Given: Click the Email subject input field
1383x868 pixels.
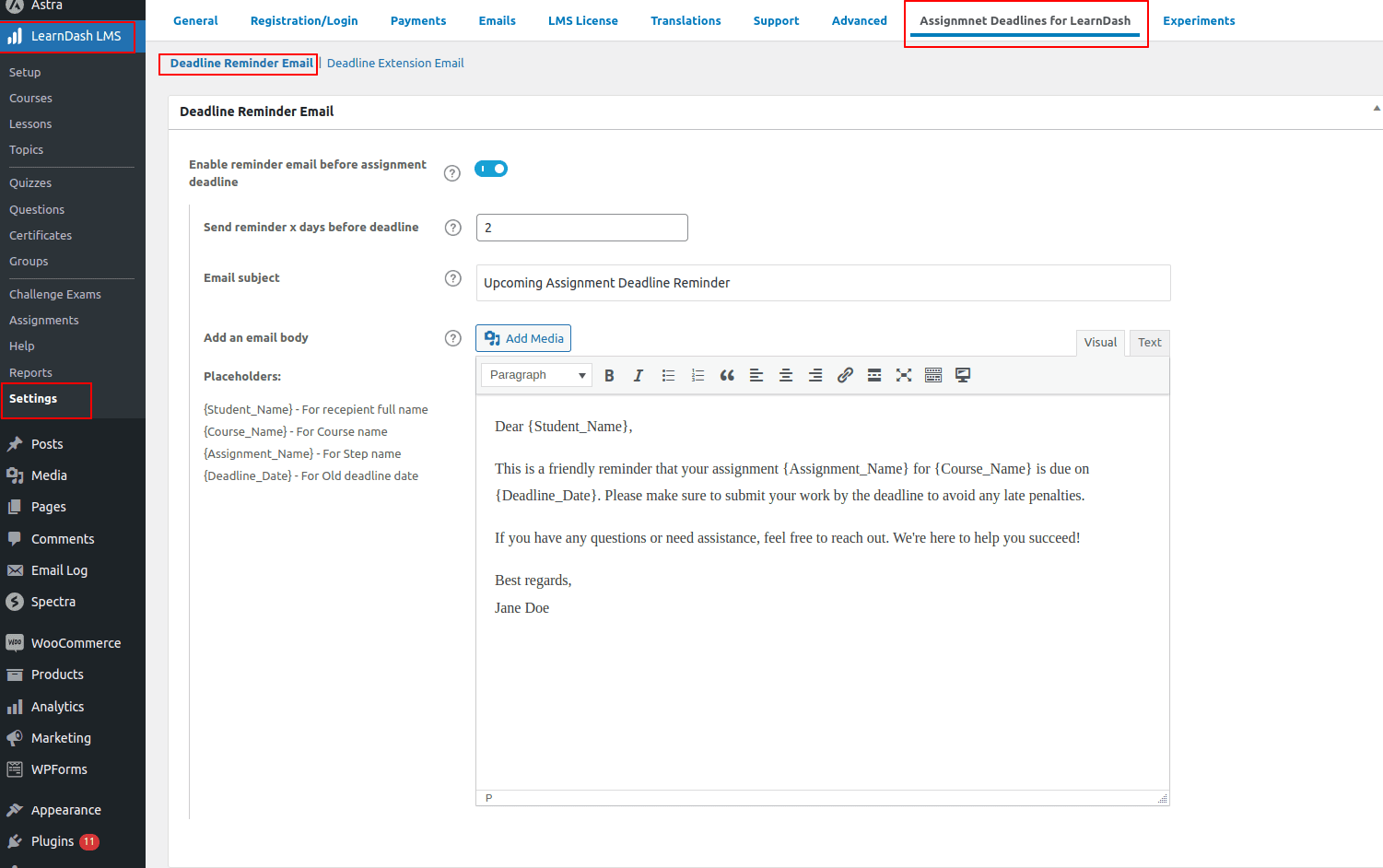Looking at the screenshot, I should coord(823,283).
